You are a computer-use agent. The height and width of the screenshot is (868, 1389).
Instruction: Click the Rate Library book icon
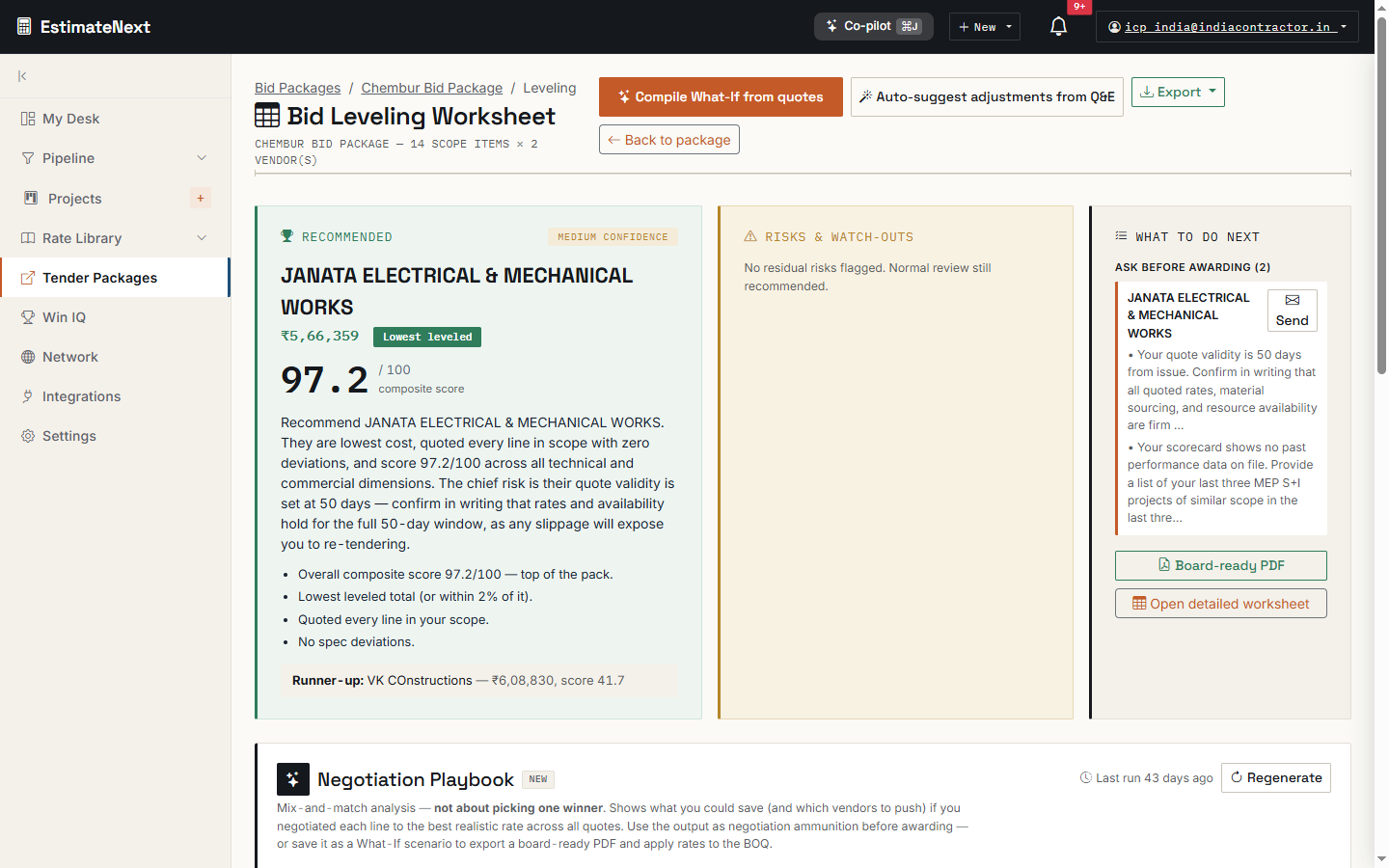pyautogui.click(x=28, y=238)
